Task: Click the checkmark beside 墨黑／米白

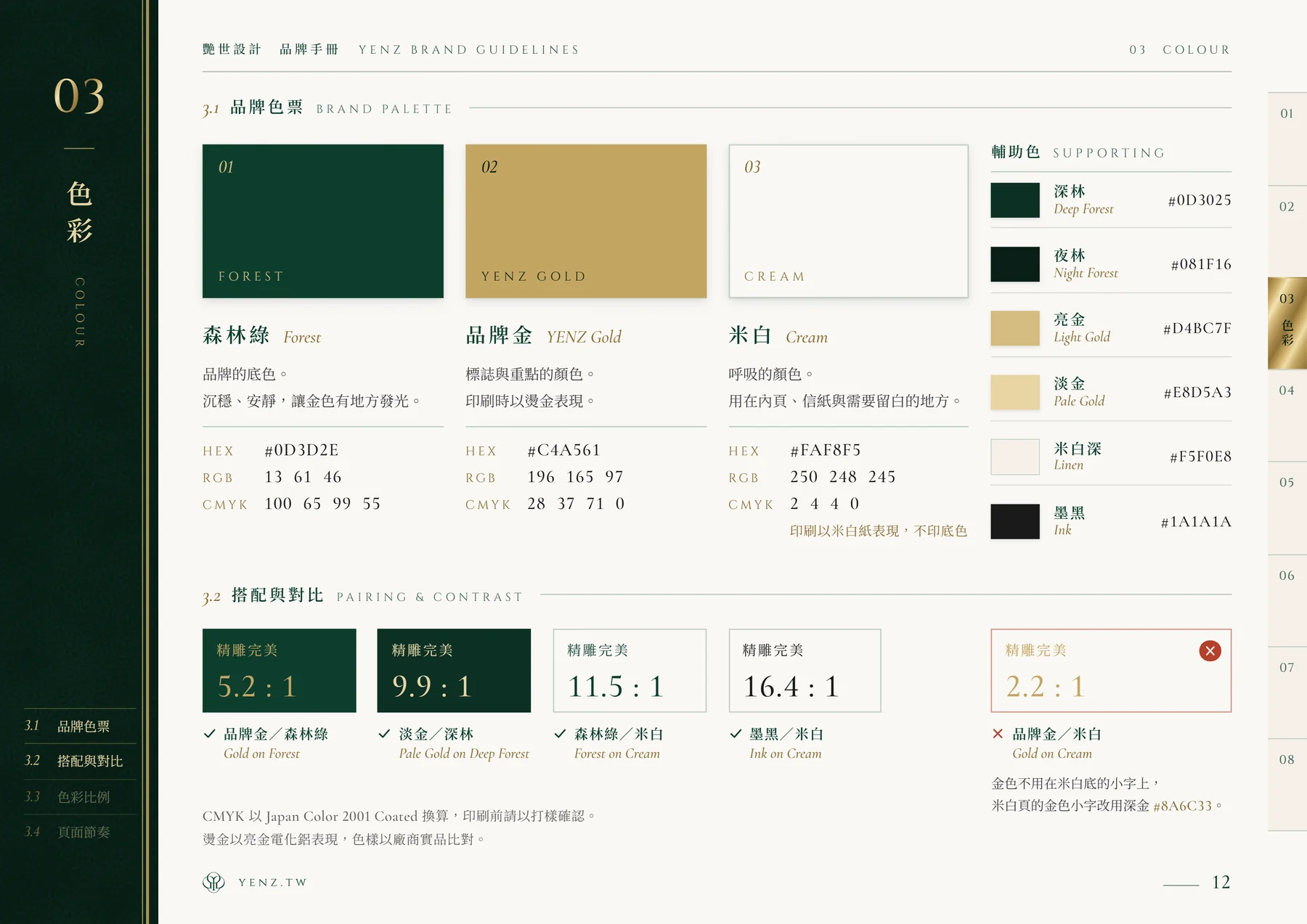Action: [x=736, y=734]
